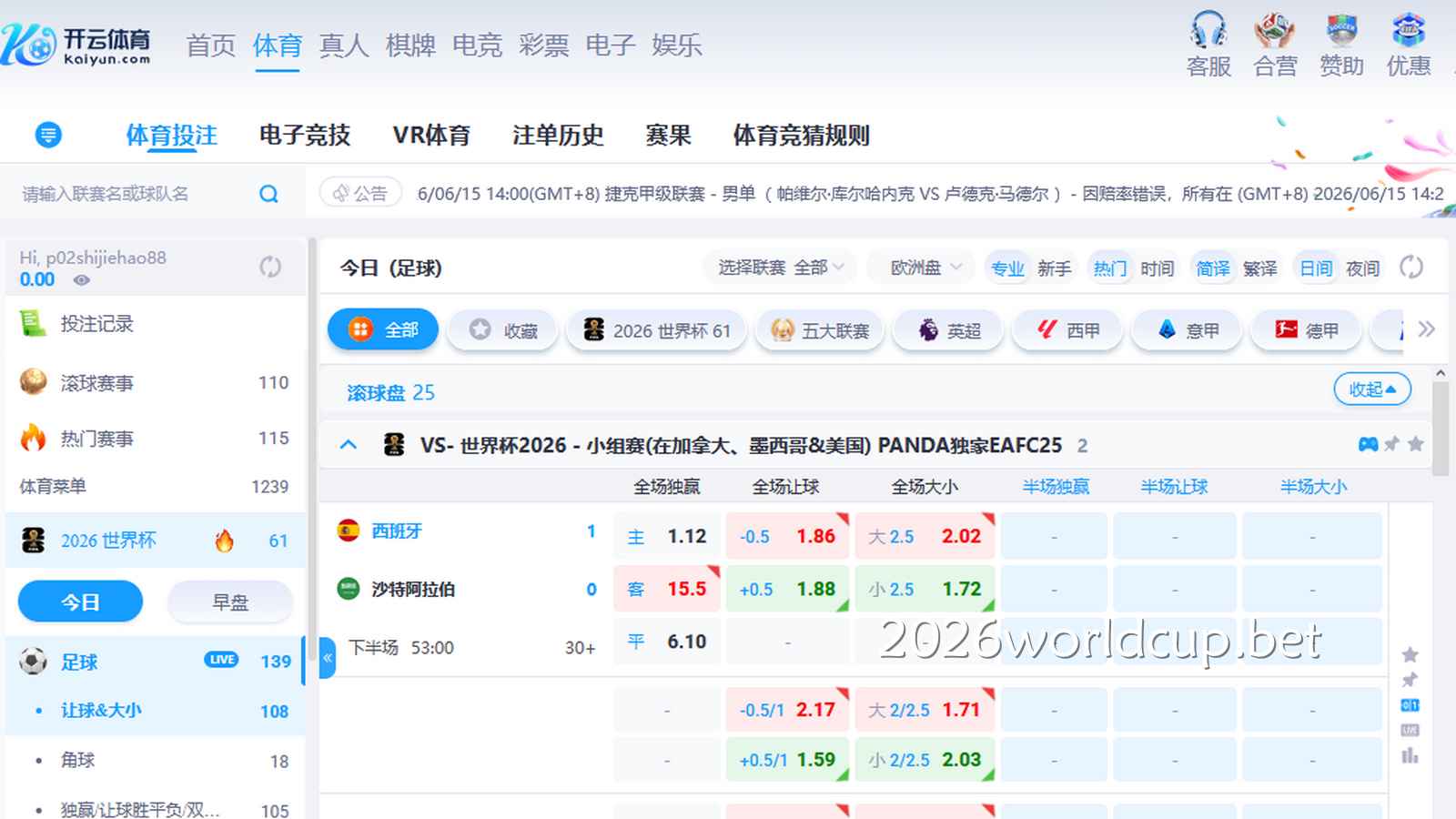Select the 全部 league filter
Viewport: 1456px width, 819px height.
[x=383, y=329]
